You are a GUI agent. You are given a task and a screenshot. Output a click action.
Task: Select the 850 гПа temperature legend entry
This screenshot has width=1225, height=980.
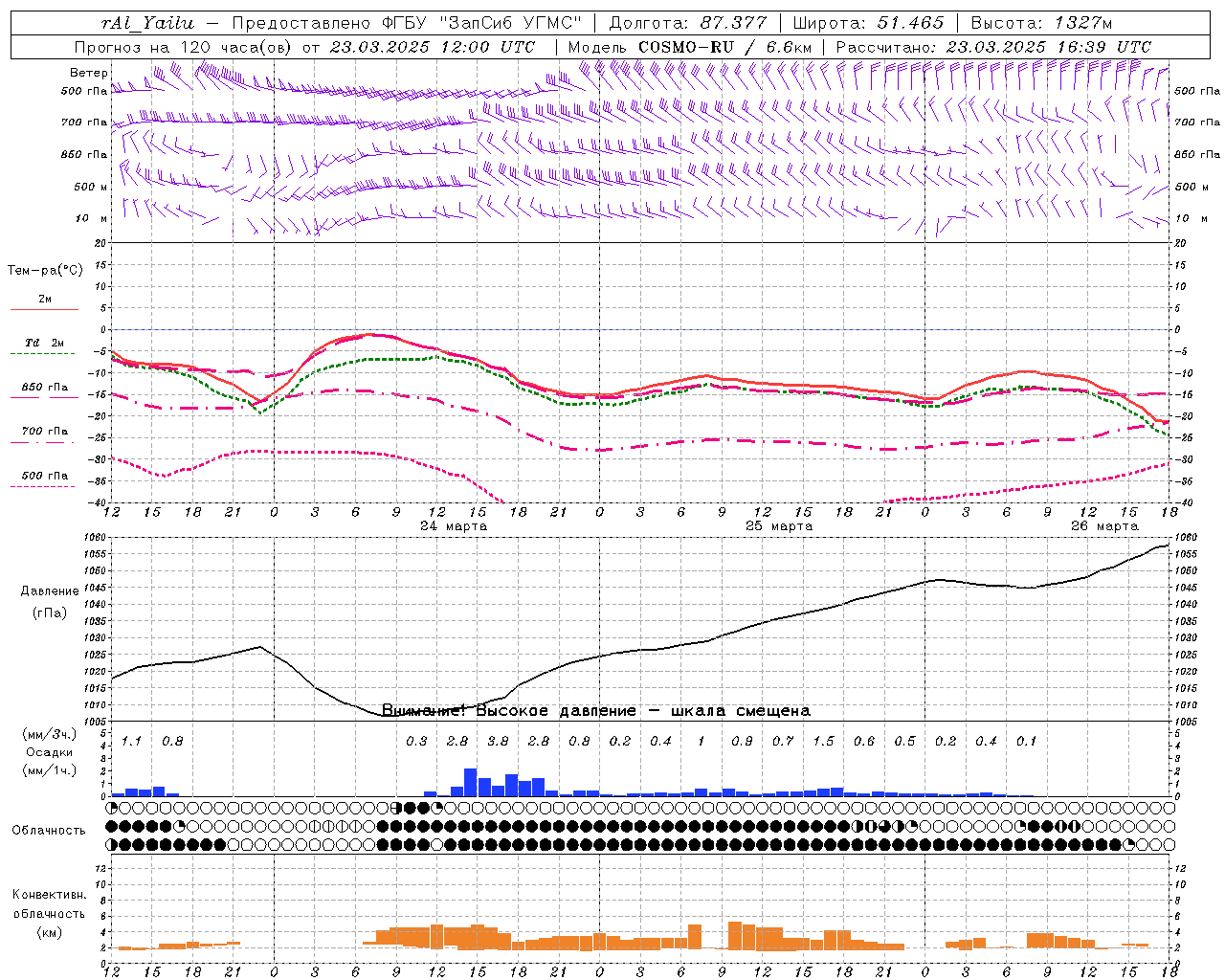45,388
